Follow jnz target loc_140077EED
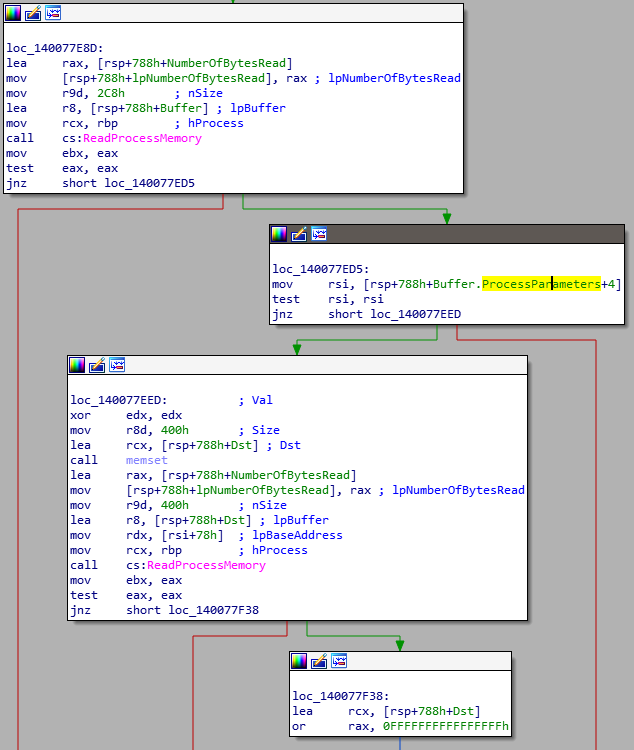Viewport: 634px width, 750px height. click(x=416, y=314)
